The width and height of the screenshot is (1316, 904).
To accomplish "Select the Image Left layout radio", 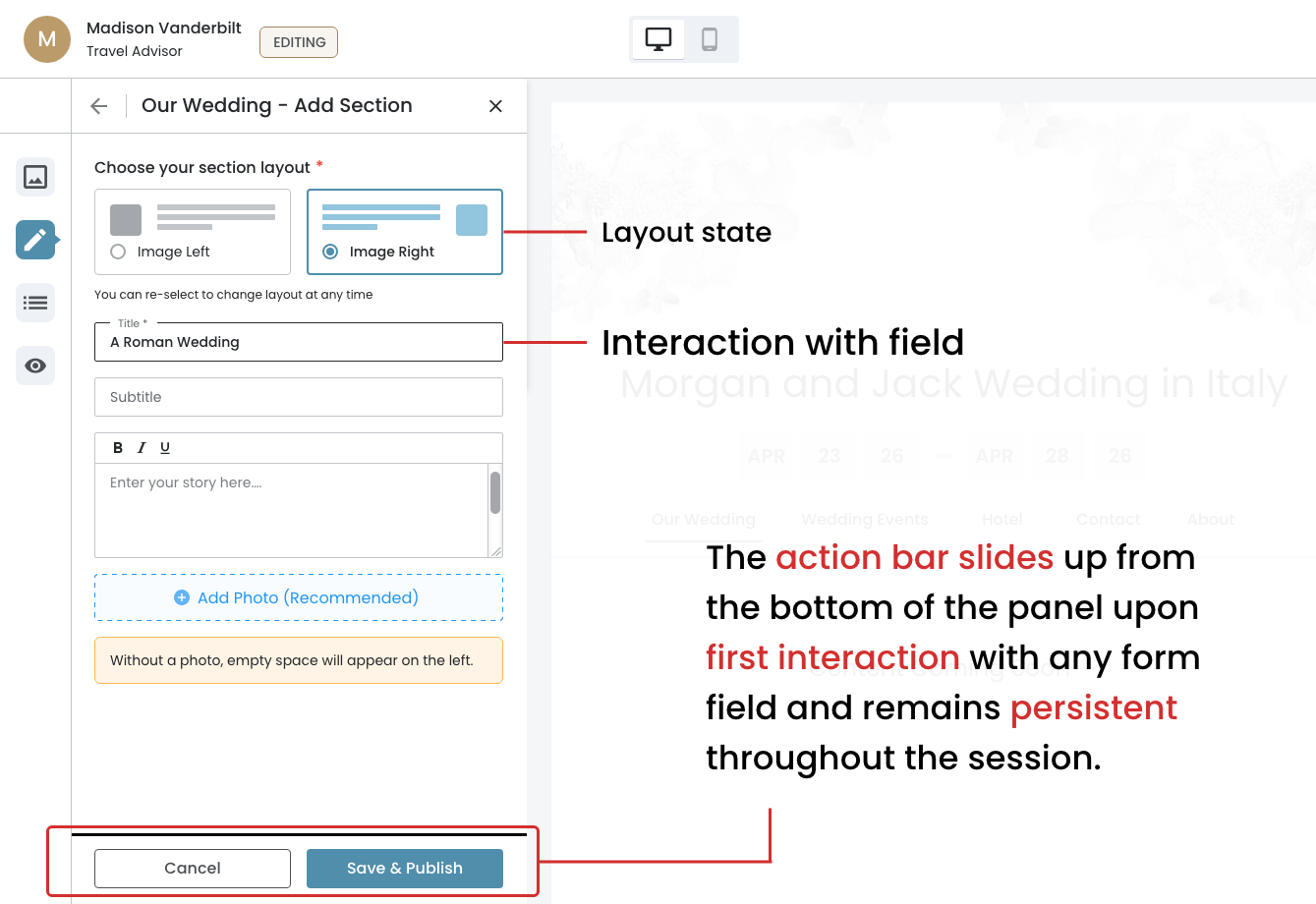I will [x=119, y=252].
